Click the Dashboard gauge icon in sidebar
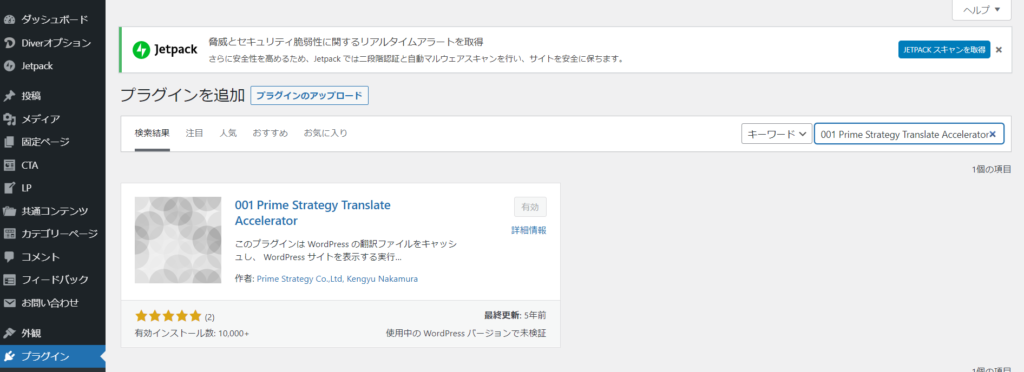 9,20
